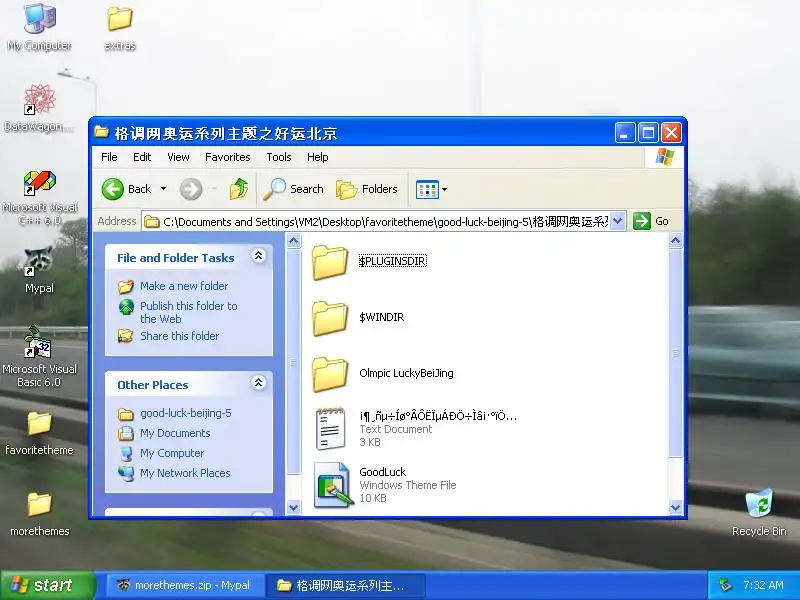
Task: Click the grayed Forward arrow button
Action: tap(190, 189)
